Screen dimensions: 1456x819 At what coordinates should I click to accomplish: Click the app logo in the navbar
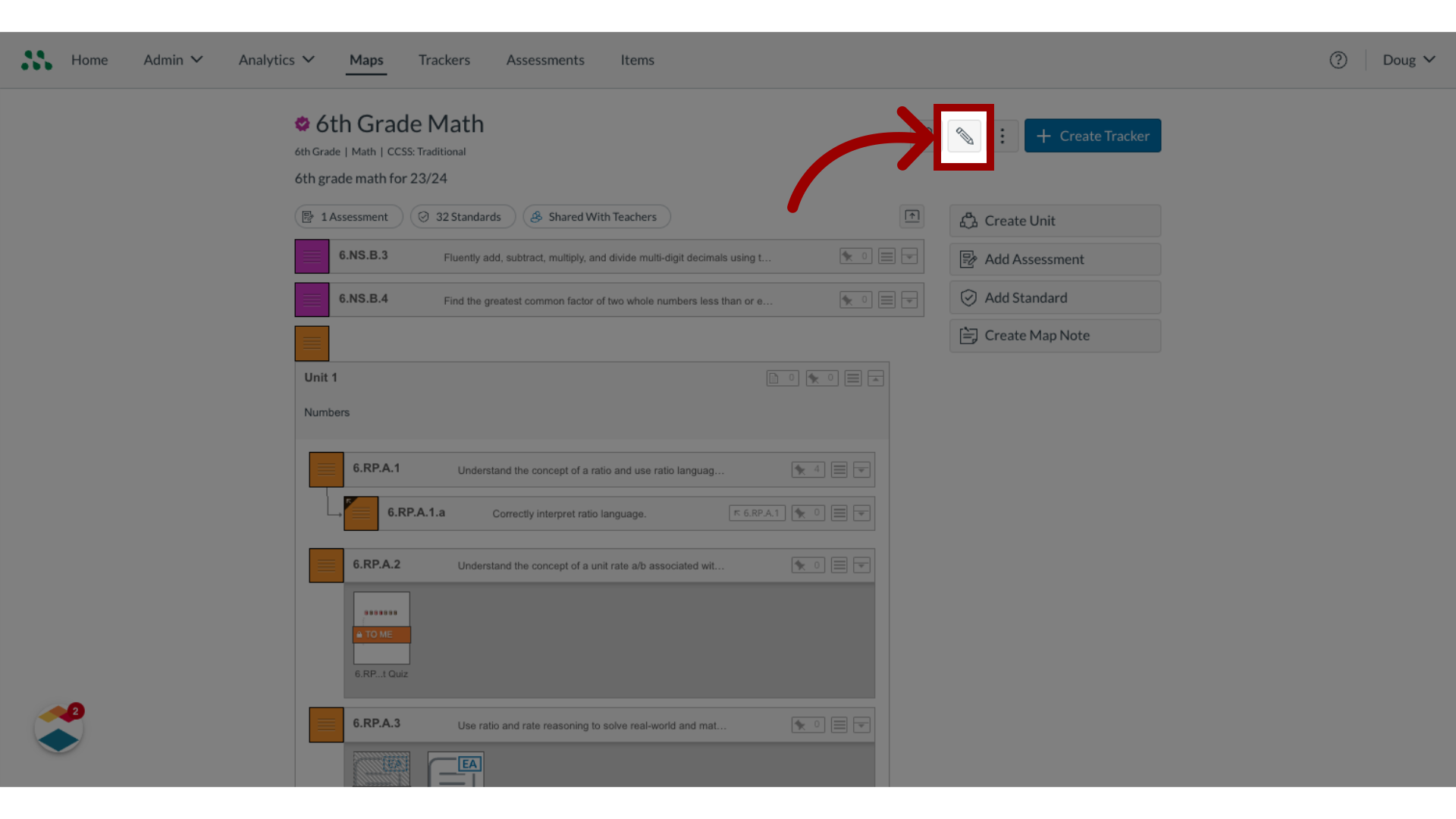click(36, 60)
